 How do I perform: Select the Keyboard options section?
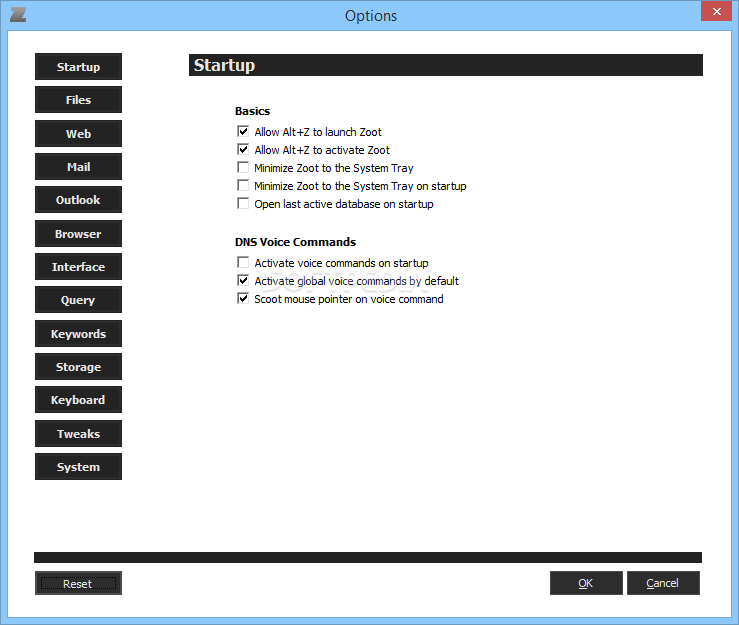pos(78,399)
